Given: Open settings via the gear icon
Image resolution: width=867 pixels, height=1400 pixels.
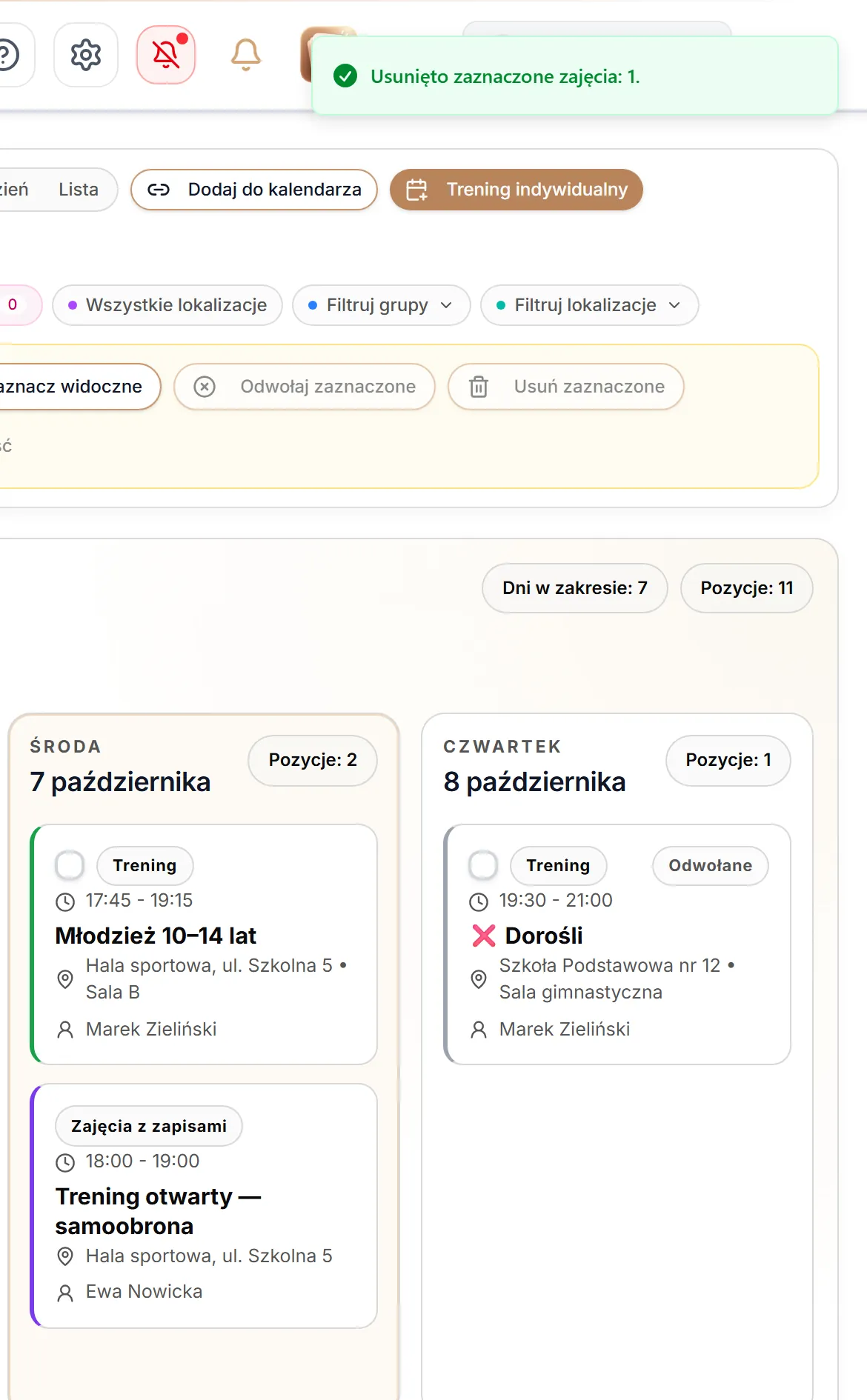Looking at the screenshot, I should [86, 55].
